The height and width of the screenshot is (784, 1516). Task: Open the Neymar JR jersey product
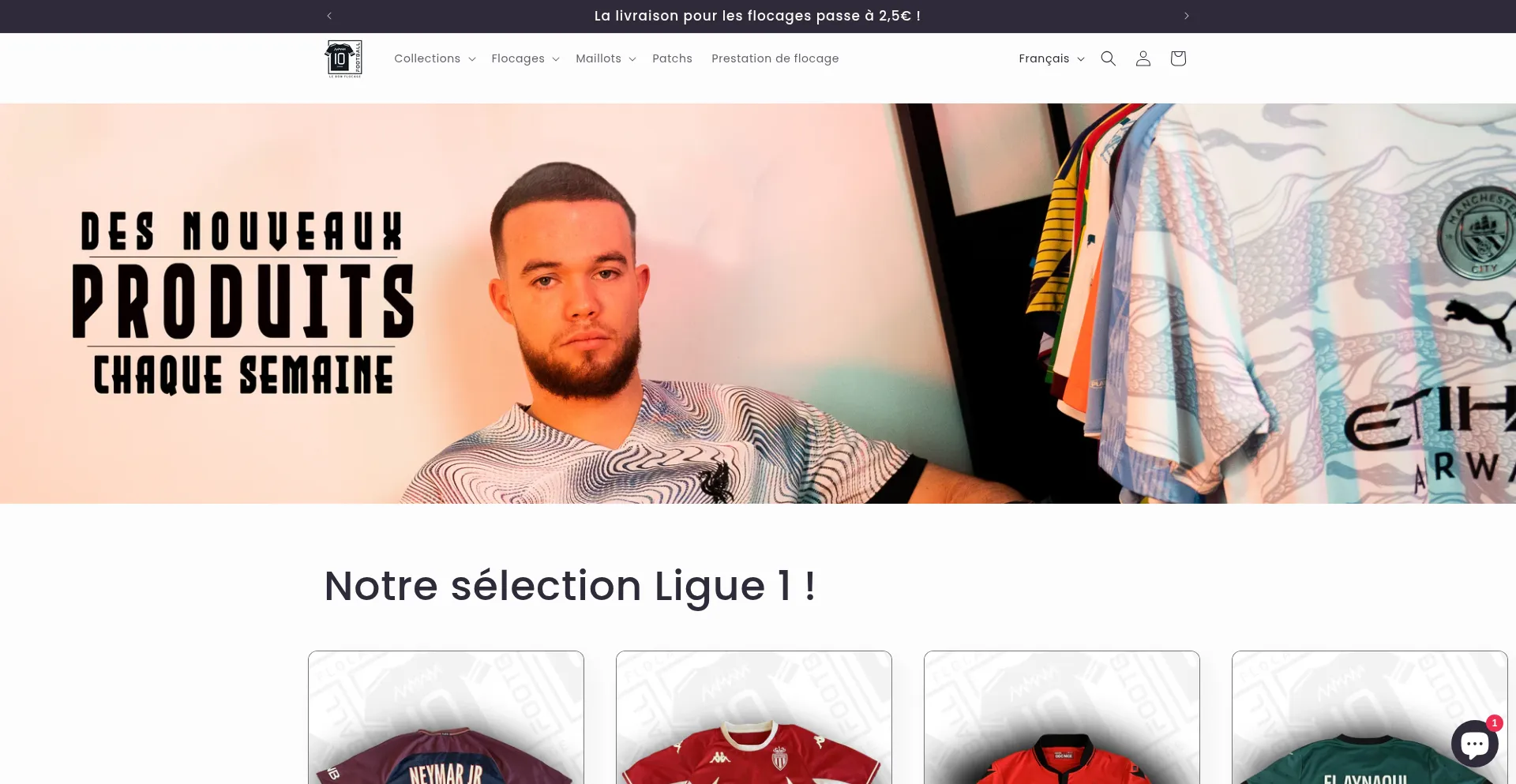click(x=446, y=718)
